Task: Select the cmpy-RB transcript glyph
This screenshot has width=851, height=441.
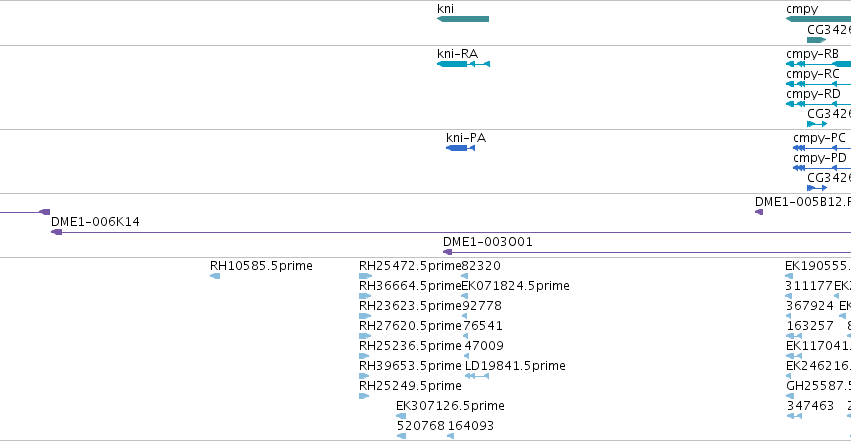Action: click(x=818, y=64)
